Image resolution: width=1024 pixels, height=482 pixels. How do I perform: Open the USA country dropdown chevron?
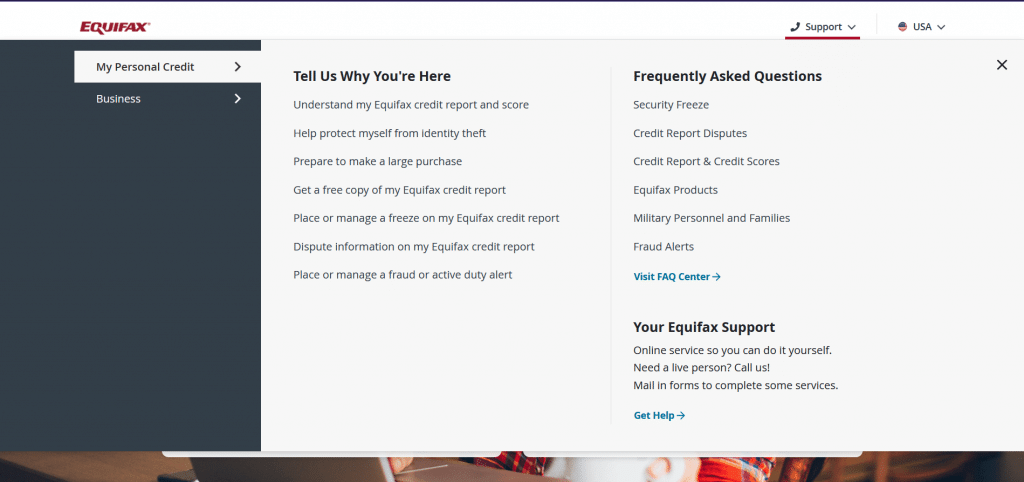point(941,27)
